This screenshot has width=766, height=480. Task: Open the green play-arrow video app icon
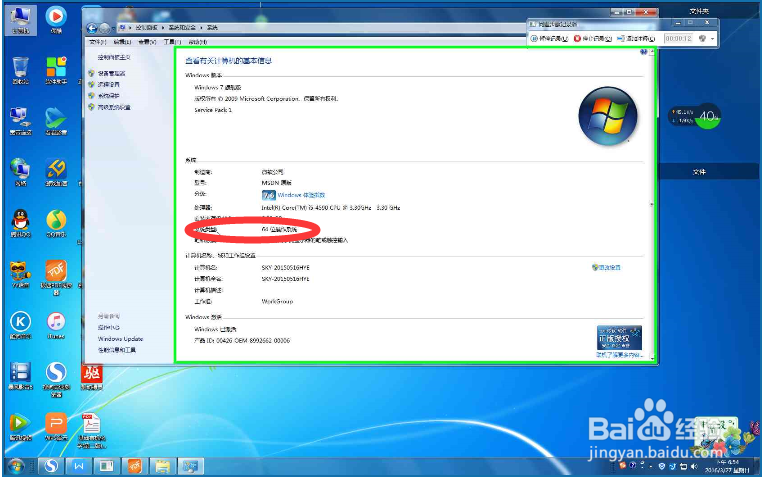click(x=20, y=426)
